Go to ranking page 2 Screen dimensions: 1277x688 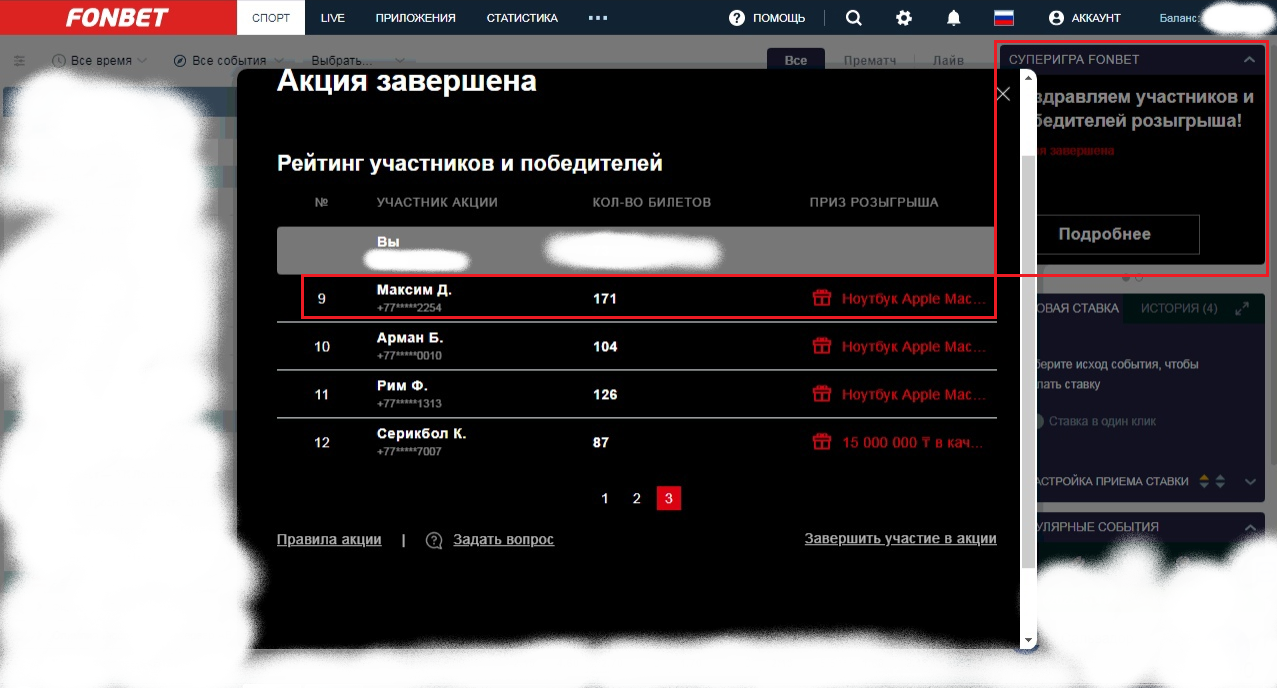tap(637, 498)
